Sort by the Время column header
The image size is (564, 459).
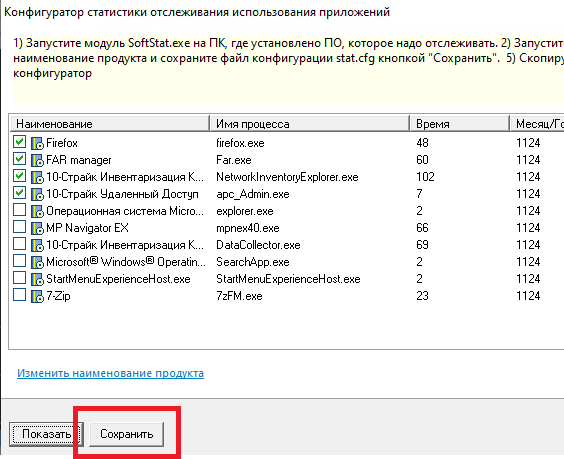pos(460,124)
